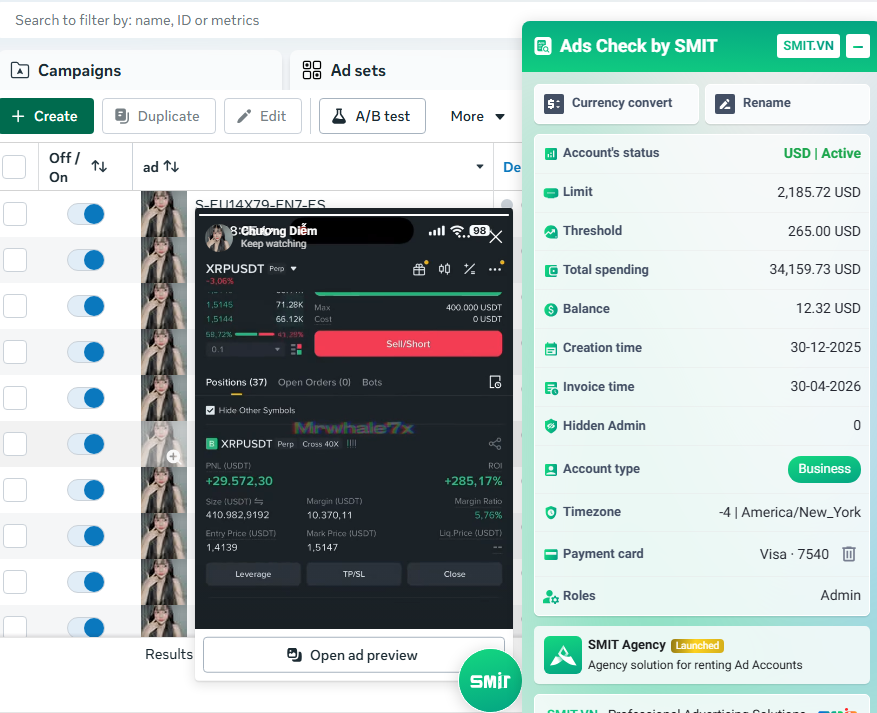Turn off the toggle on the hovered ad row

(86, 444)
